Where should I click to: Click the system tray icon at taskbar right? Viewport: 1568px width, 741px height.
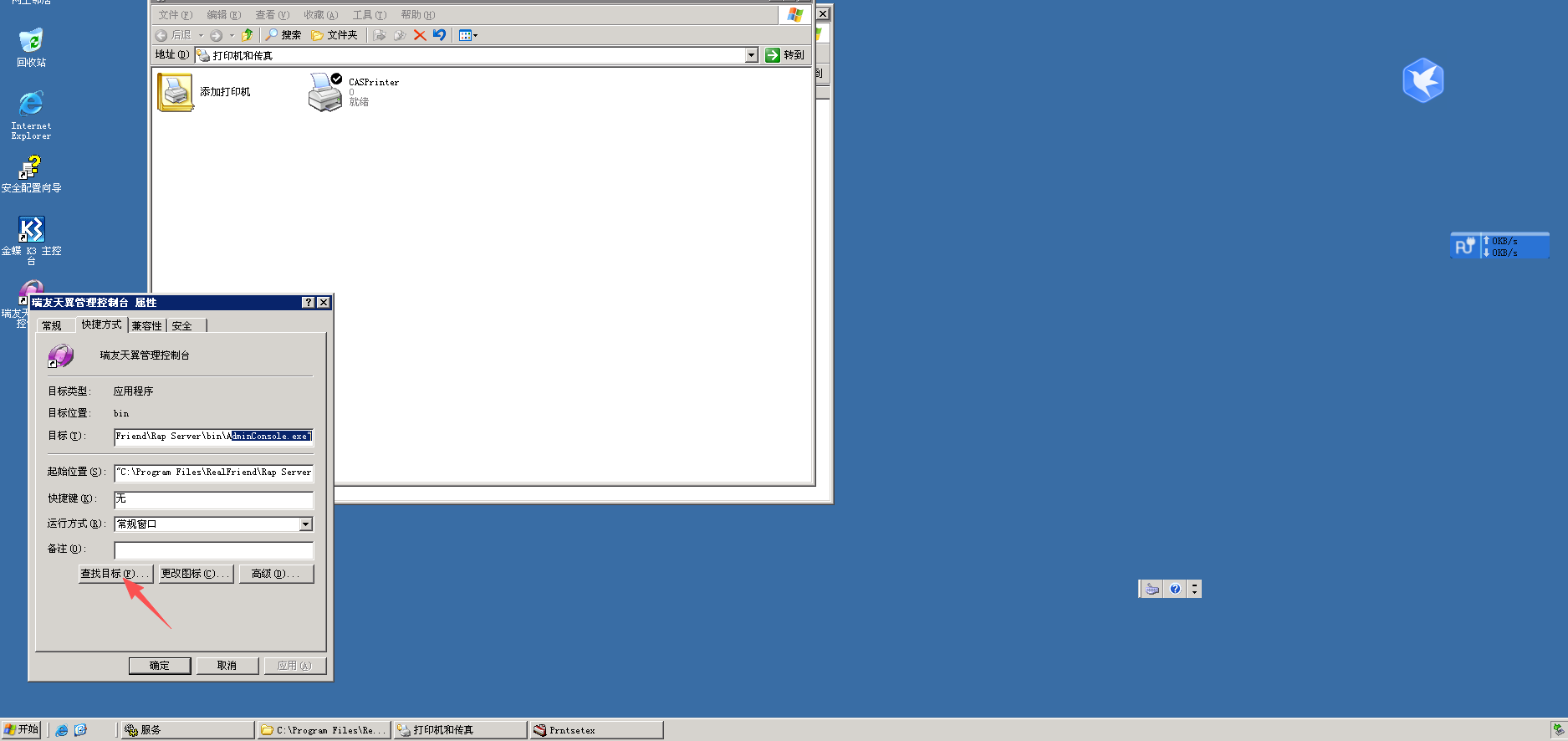1558,730
